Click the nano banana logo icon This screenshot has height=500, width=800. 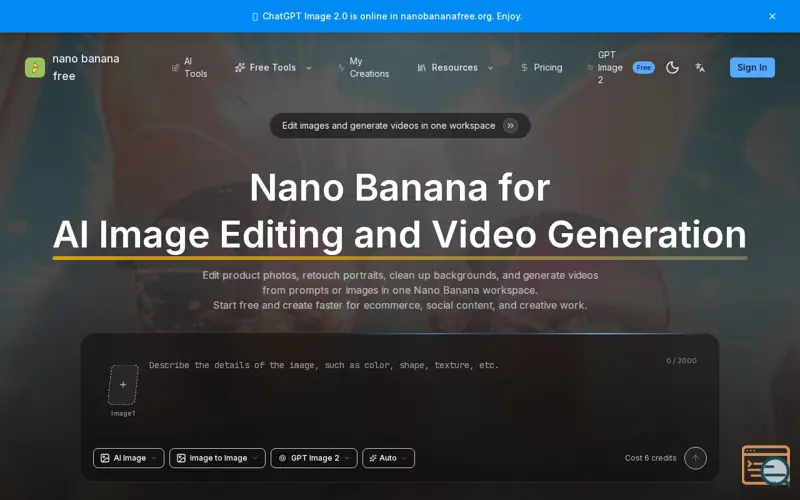click(35, 67)
